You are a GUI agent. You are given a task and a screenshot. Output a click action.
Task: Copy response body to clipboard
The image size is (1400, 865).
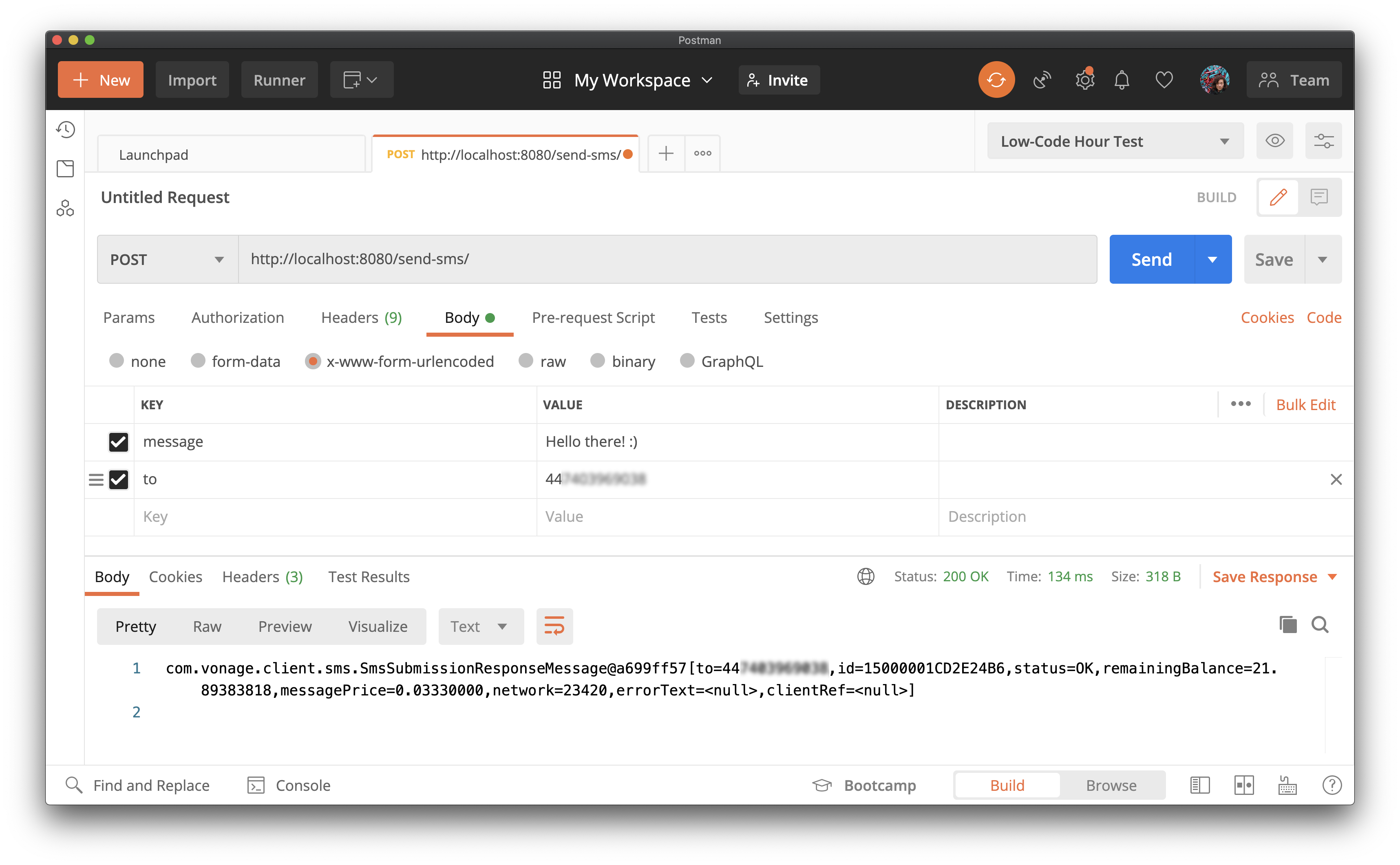[x=1287, y=624]
